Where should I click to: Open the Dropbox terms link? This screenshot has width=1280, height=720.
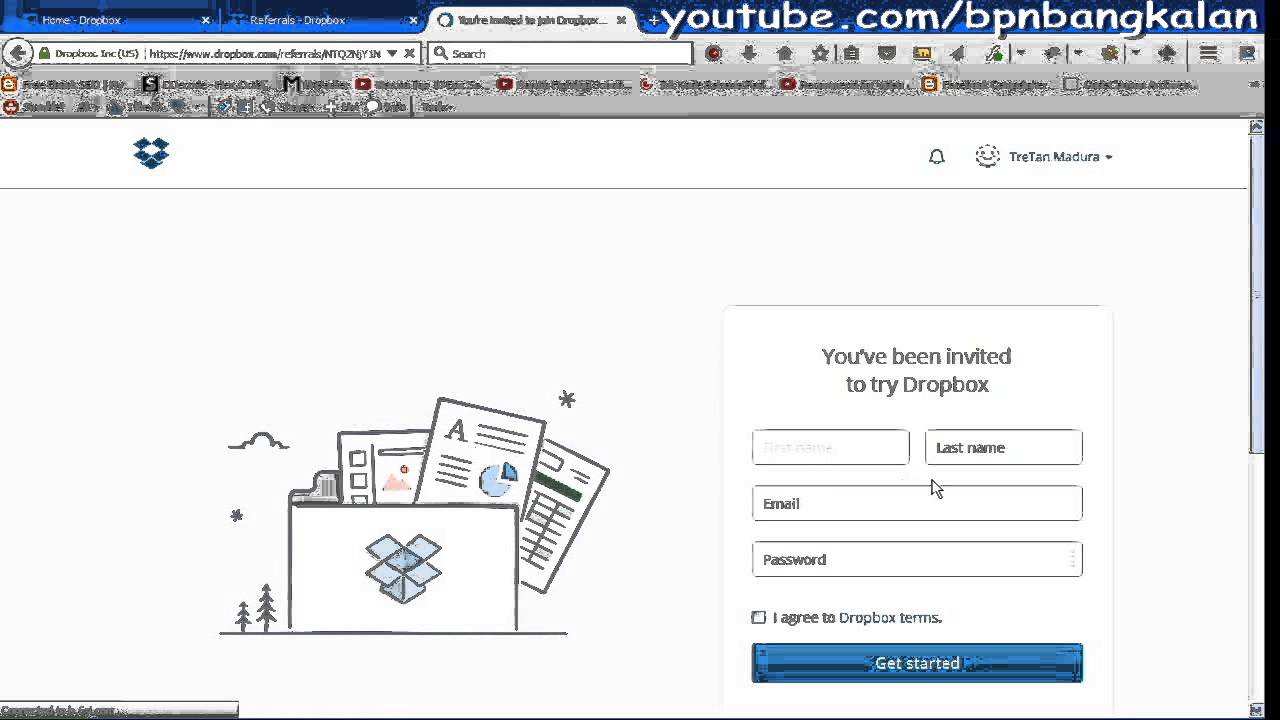(x=890, y=618)
